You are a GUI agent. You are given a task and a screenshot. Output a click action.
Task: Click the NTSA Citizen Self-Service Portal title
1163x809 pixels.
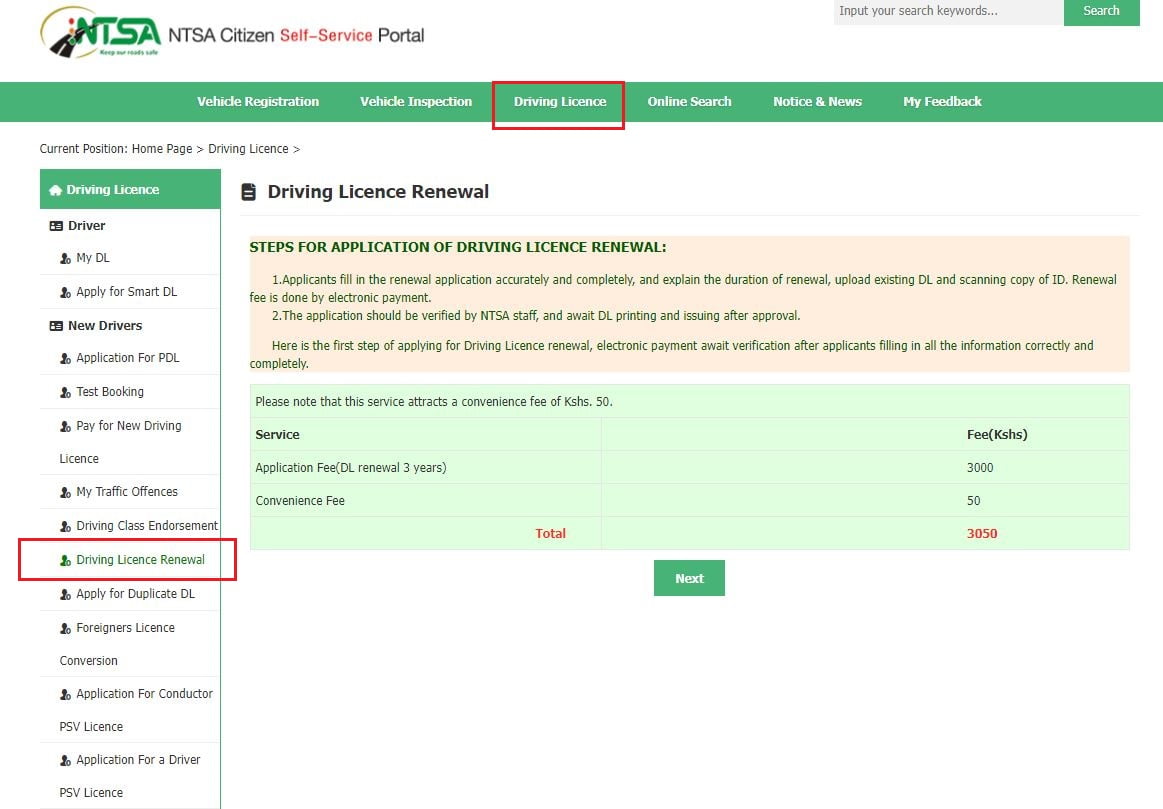click(x=296, y=36)
